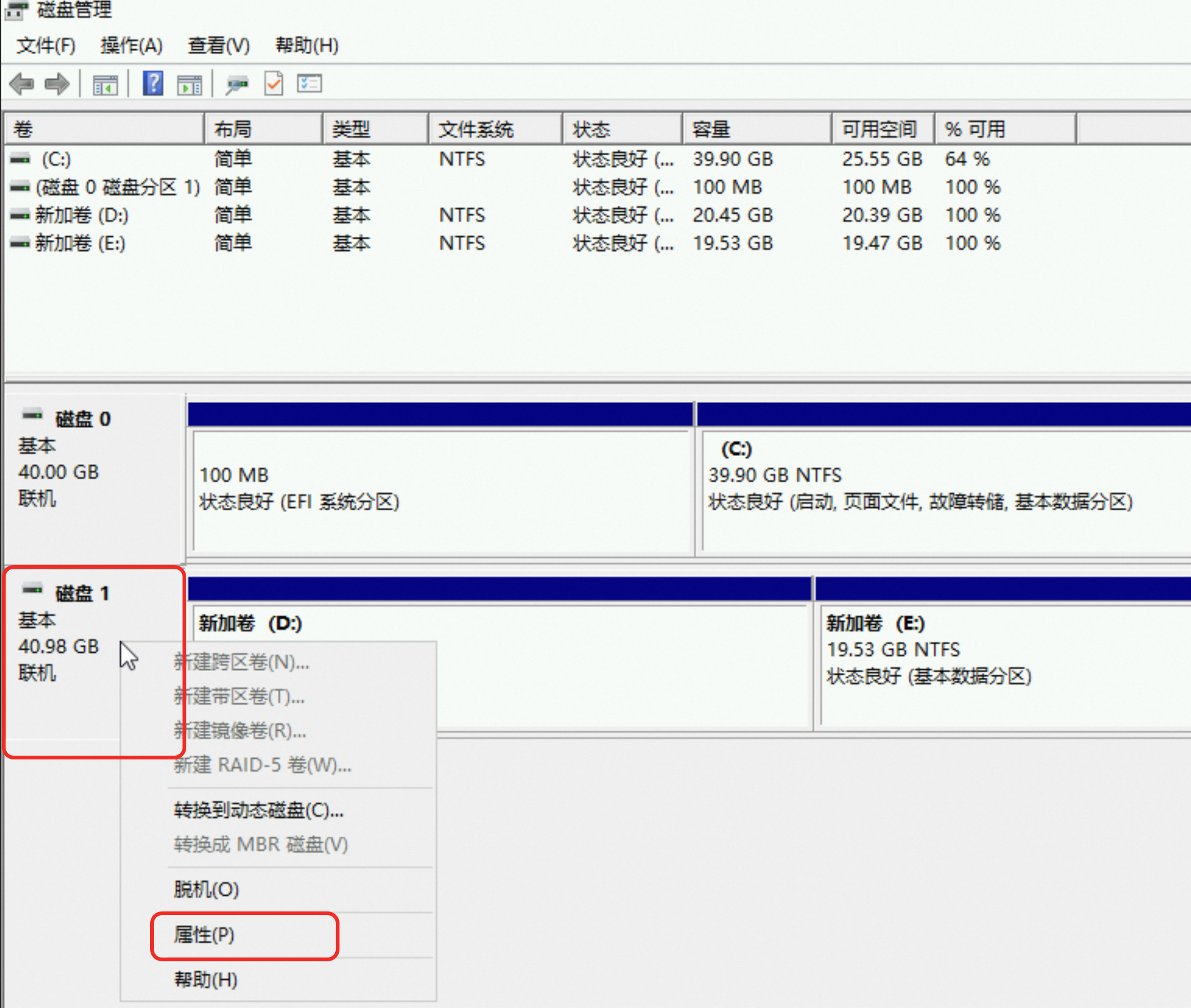Click drive icon for 磁盘 0 磁盘分区 1 row

coord(20,187)
